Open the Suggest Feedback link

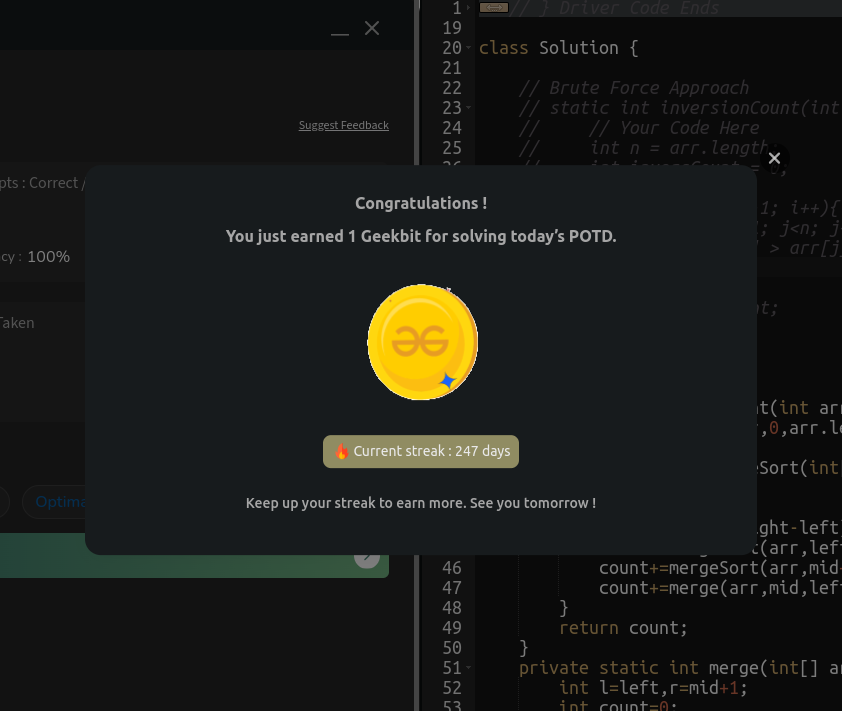(x=344, y=125)
